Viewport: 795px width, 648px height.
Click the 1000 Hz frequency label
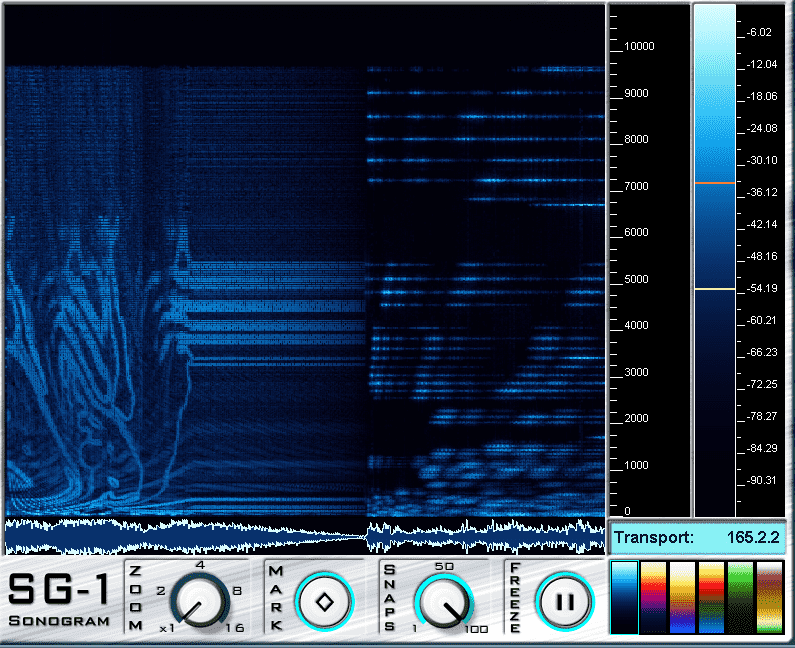pyautogui.click(x=636, y=465)
